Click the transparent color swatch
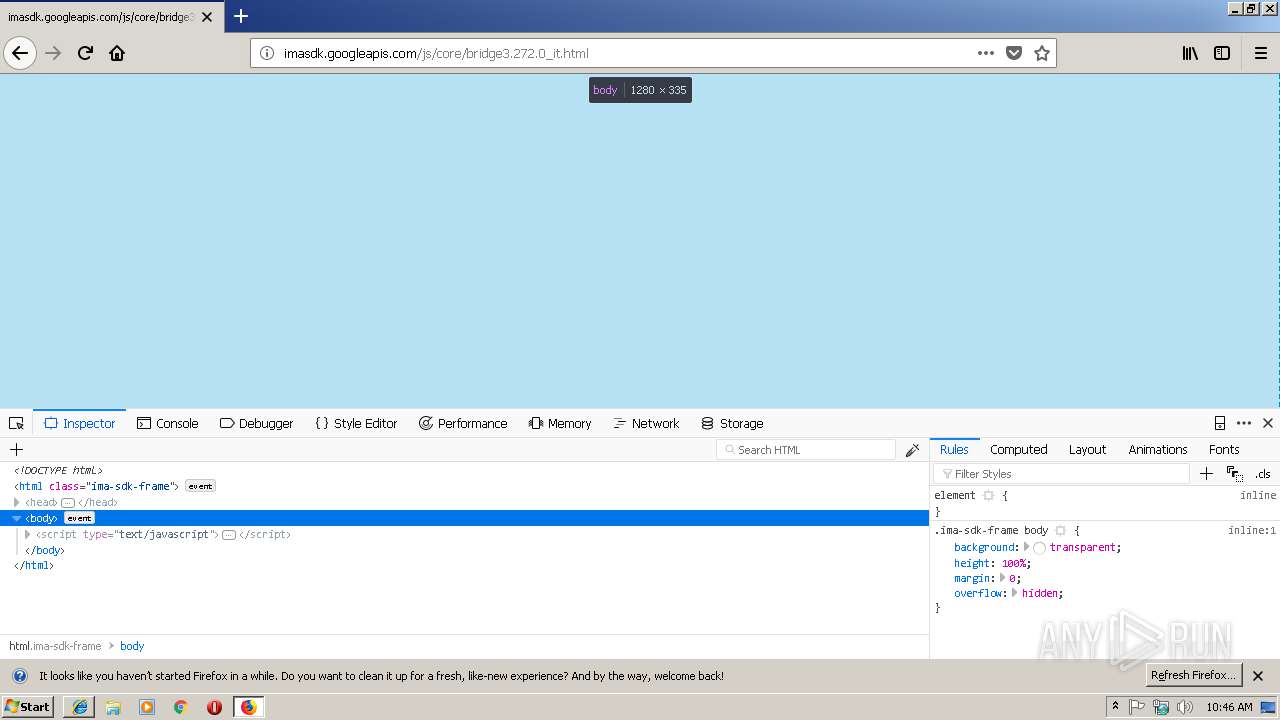This screenshot has width=1280, height=720. point(1040,548)
